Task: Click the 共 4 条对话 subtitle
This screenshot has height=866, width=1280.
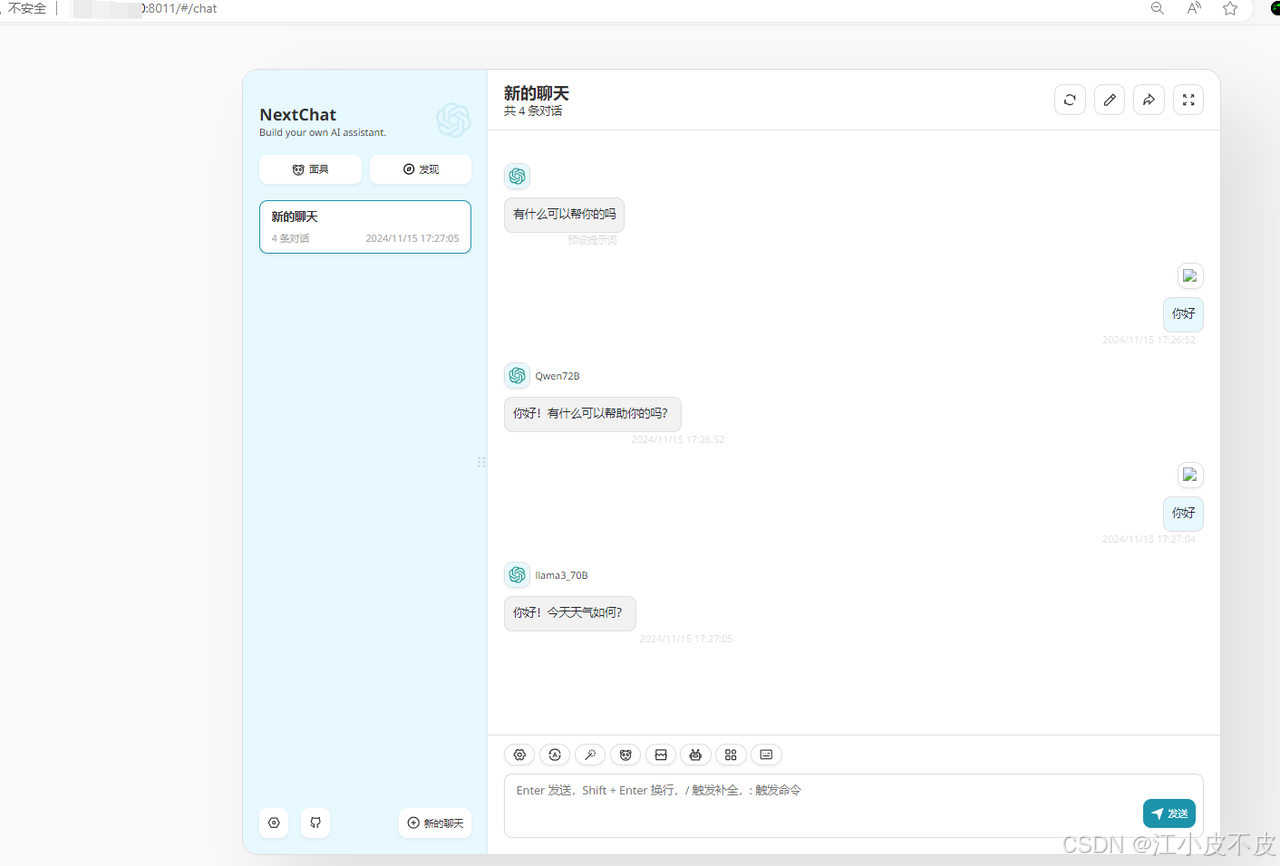Action: [x=533, y=111]
